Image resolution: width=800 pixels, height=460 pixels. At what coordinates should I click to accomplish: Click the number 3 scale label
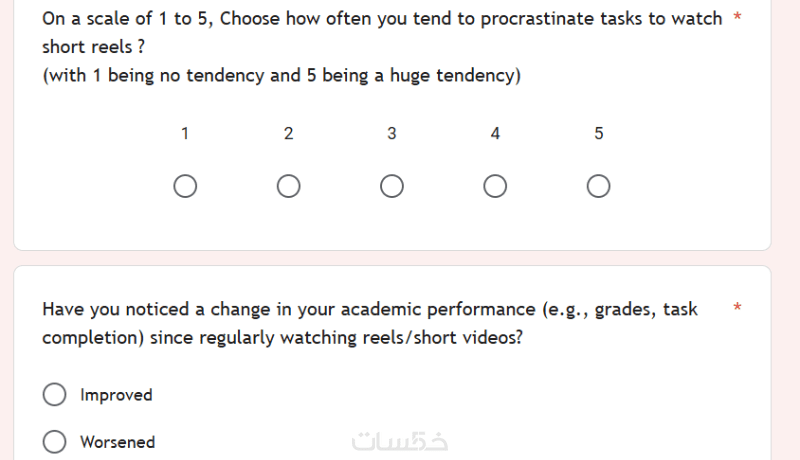[392, 134]
